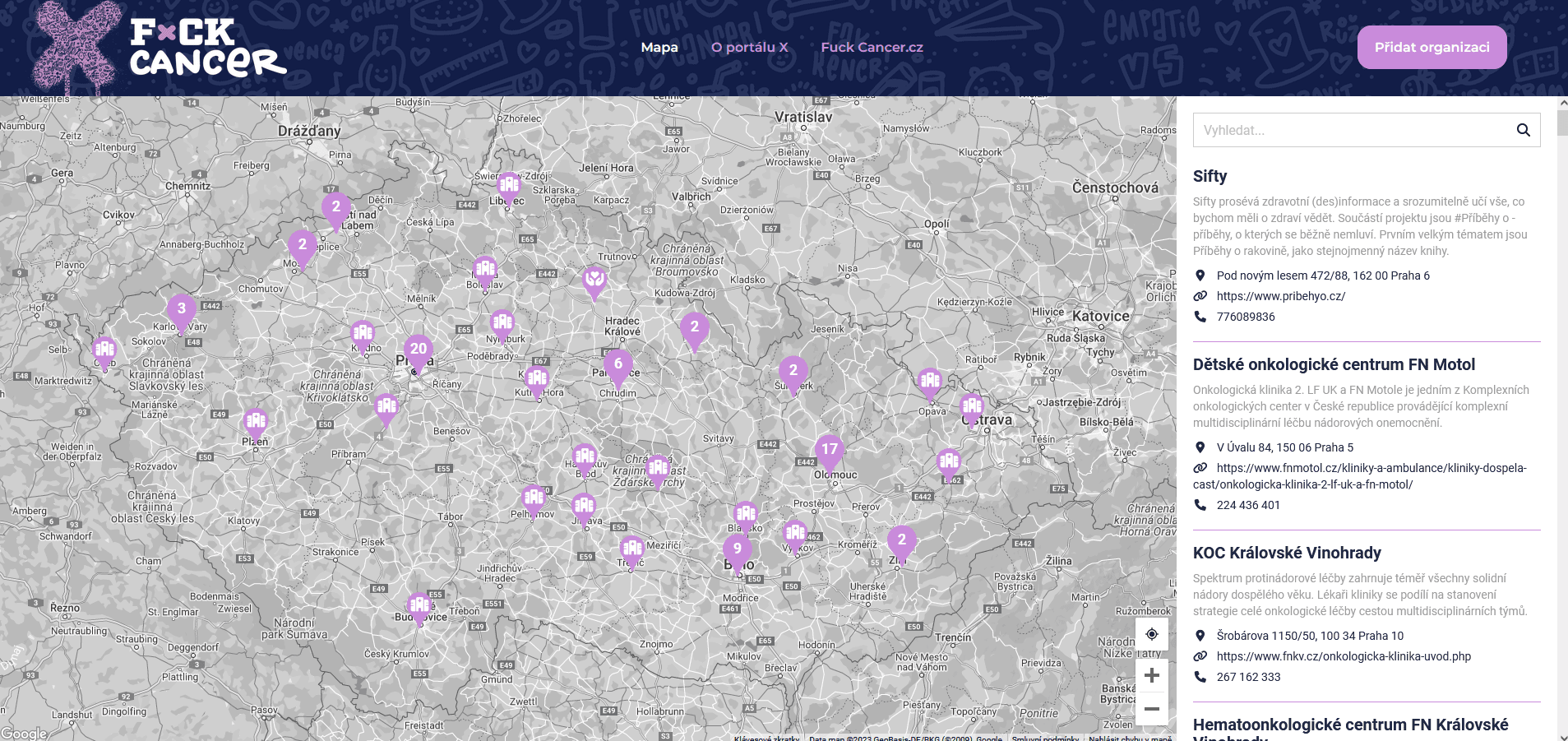Select the organization marker at Ostrava

[972, 409]
